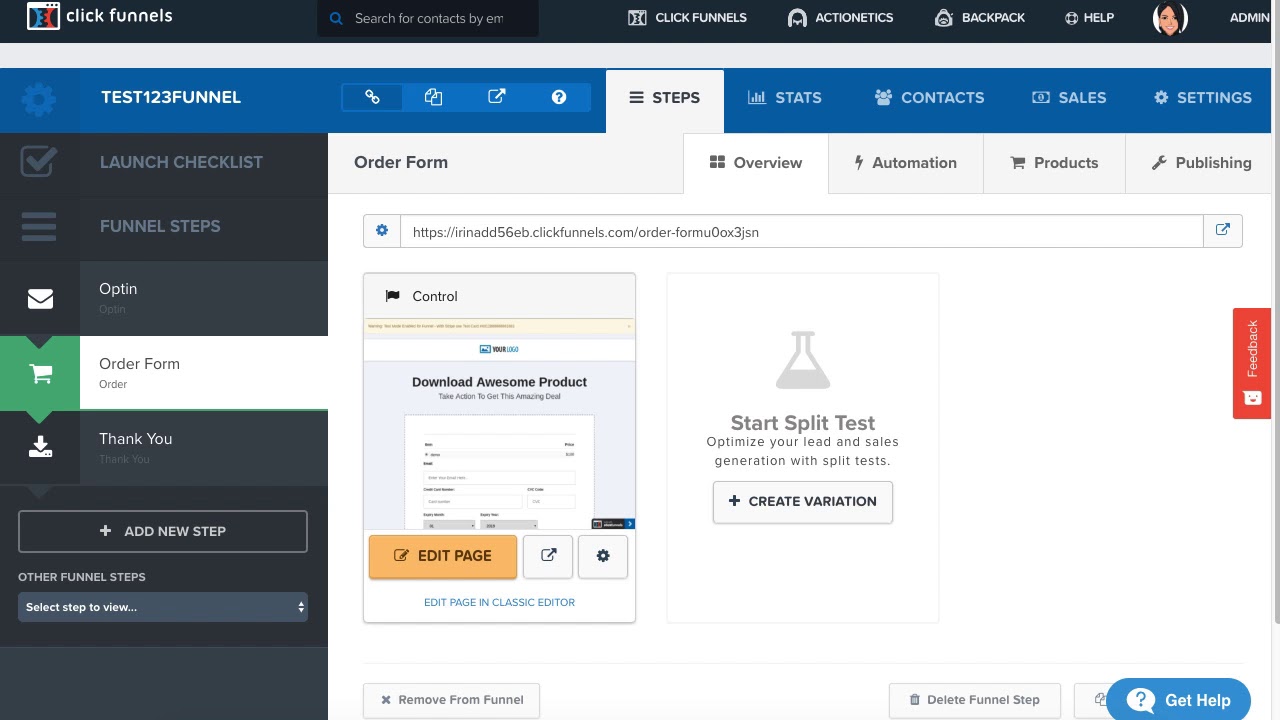Screen dimensions: 1280x720
Task: Open the funnel settings gear icon
Action: tap(39, 98)
